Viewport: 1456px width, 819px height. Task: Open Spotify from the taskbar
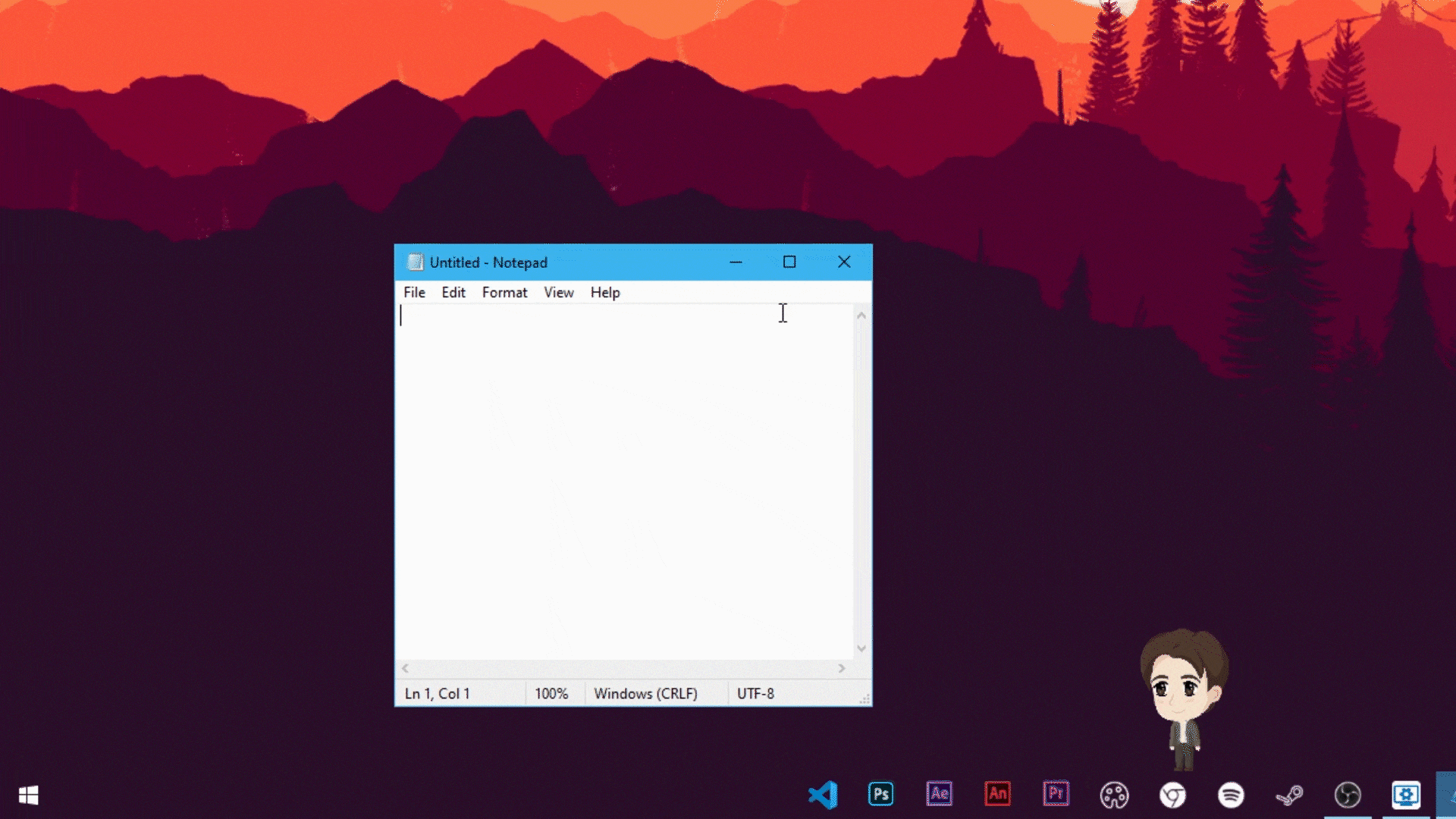point(1231,795)
